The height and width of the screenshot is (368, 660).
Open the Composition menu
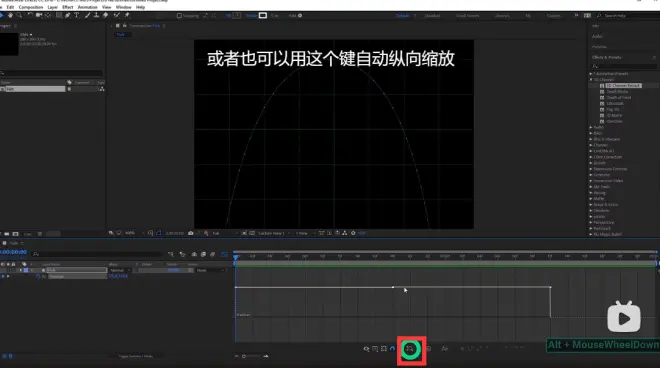tap(31, 7)
